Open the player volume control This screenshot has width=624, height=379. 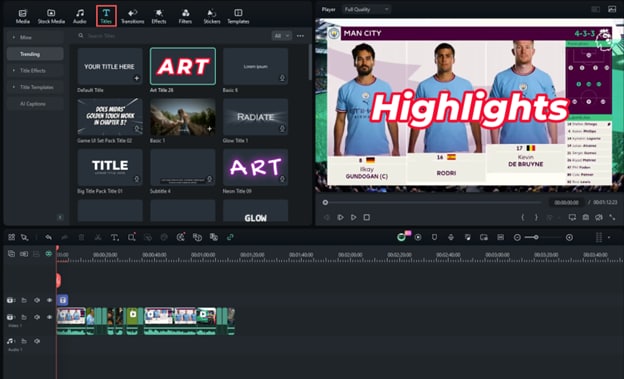pos(599,217)
